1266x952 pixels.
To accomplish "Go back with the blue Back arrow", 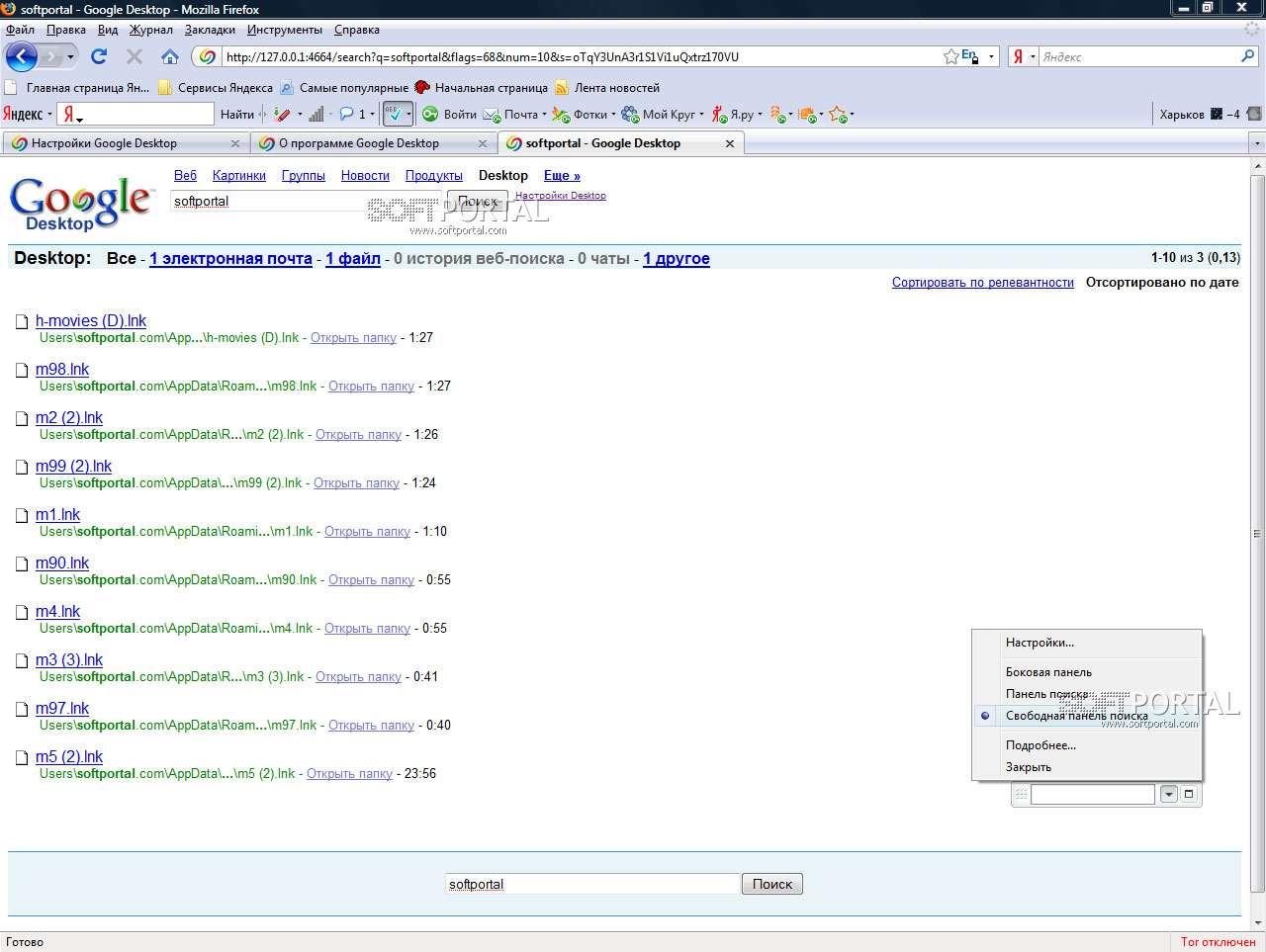I will click(x=21, y=56).
